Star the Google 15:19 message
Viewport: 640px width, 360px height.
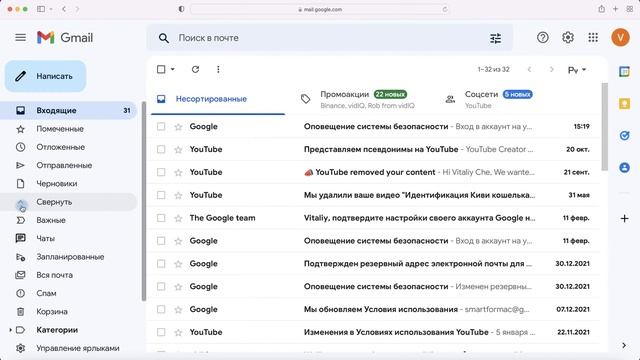(178, 127)
